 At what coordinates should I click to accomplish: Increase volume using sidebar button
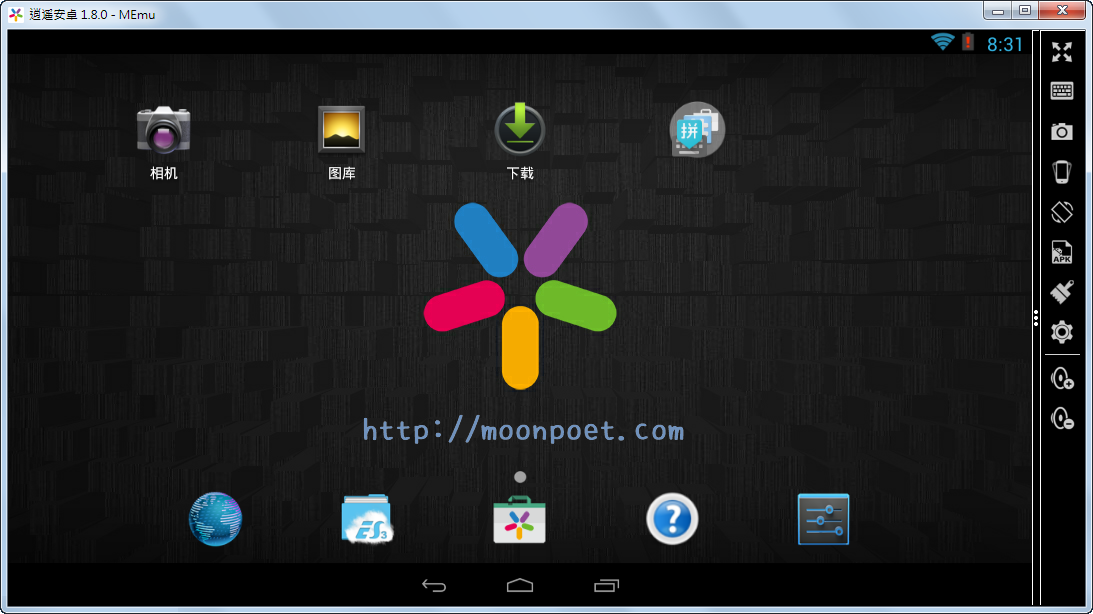click(x=1062, y=379)
